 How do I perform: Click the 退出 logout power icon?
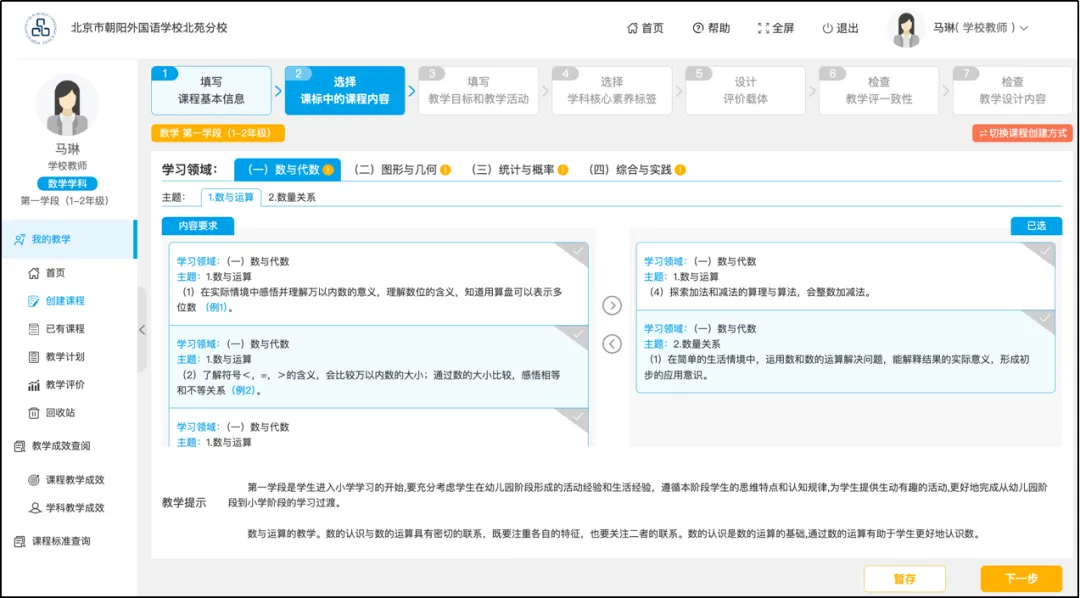(827, 28)
